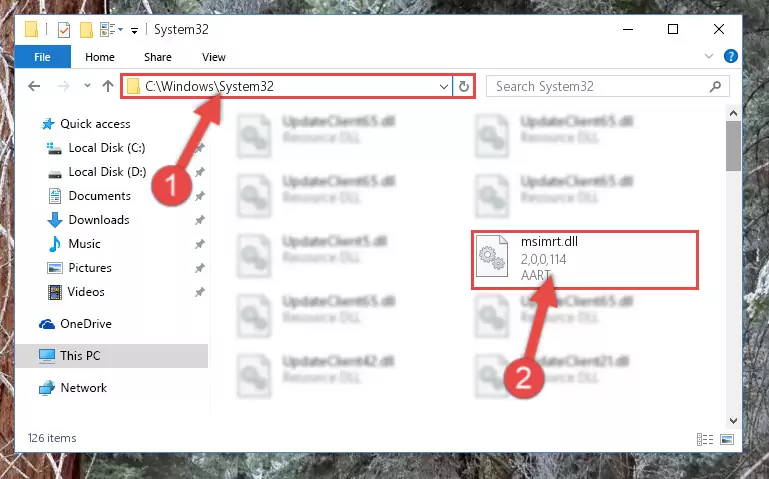
Task: Click the Up one level arrow
Action: coord(108,86)
